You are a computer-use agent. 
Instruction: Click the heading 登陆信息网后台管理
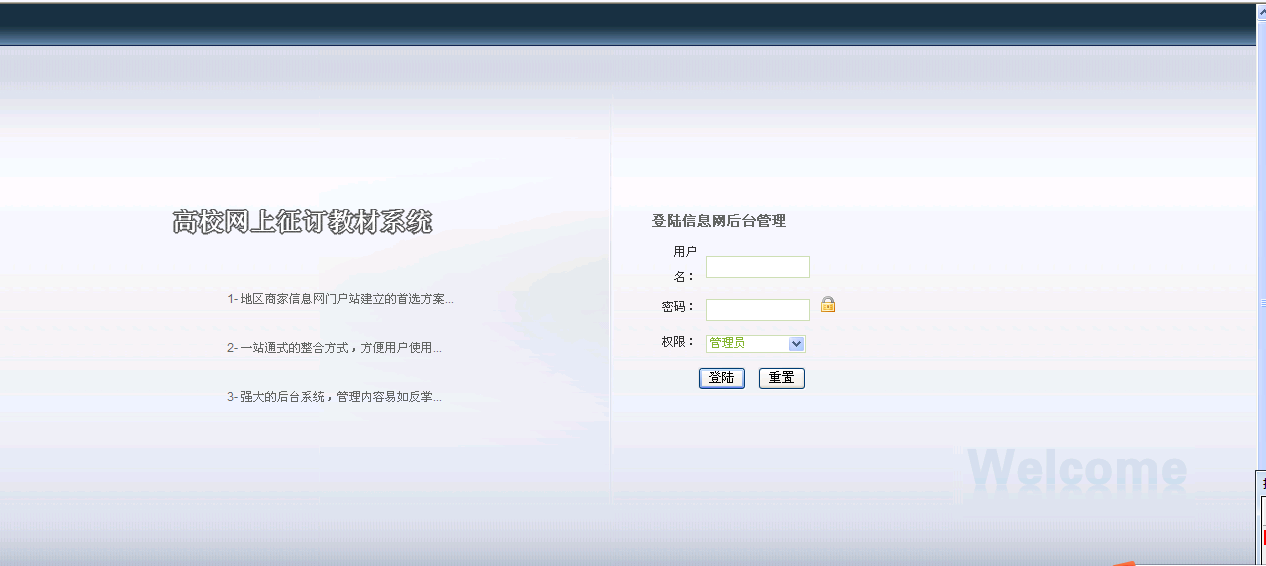point(719,221)
